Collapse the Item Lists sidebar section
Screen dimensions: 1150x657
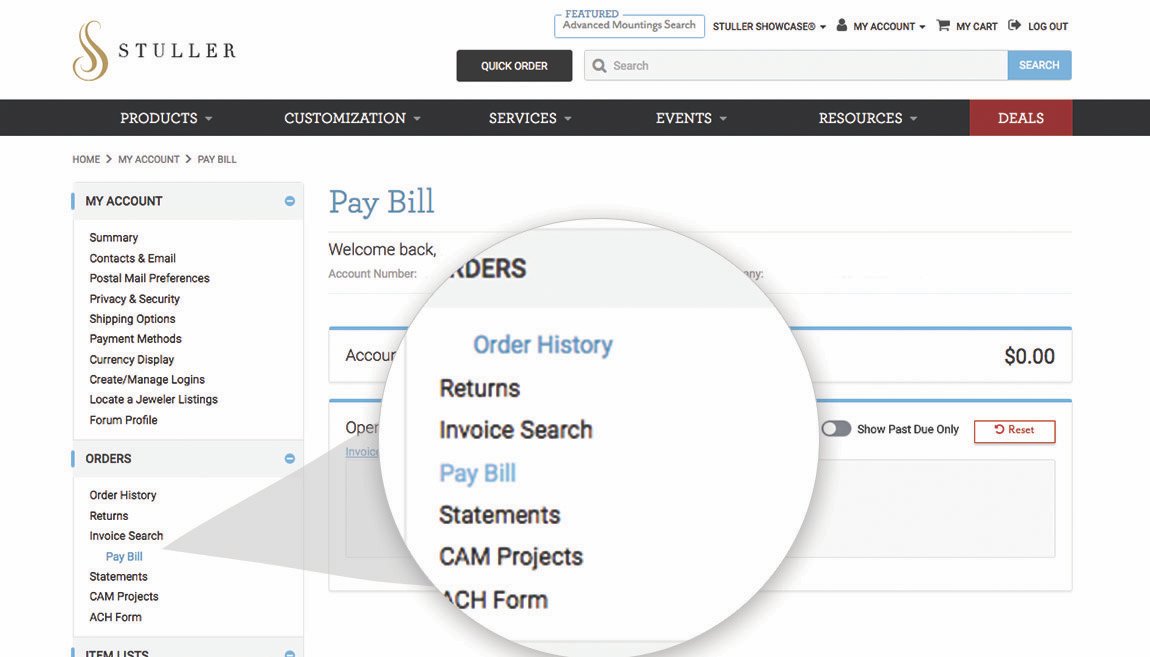pyautogui.click(x=290, y=653)
